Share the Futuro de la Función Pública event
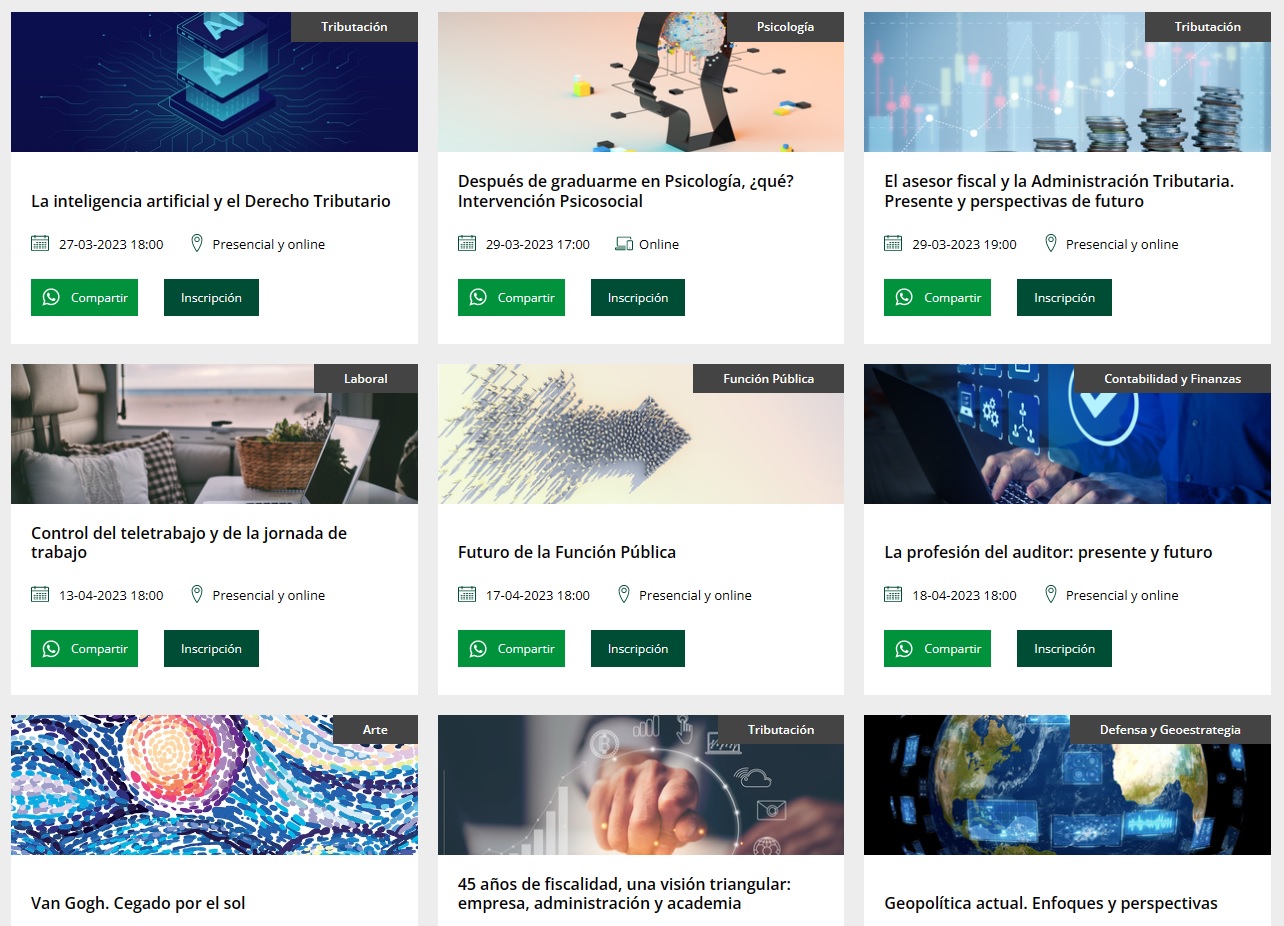 511,649
